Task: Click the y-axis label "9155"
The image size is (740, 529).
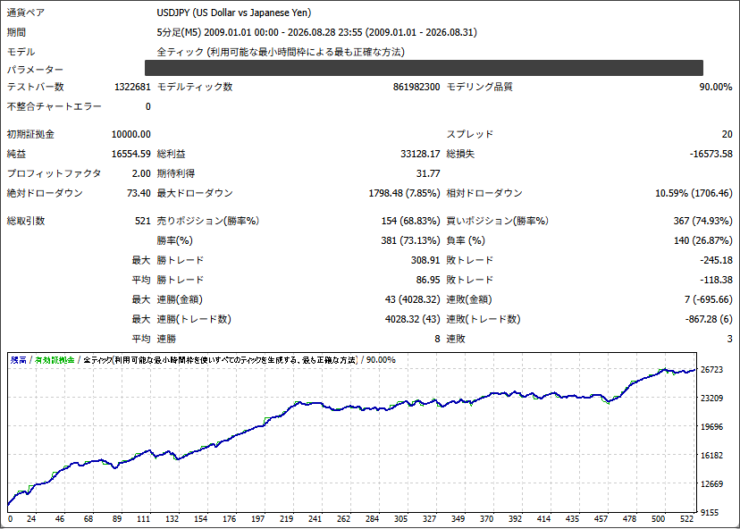Action: click(709, 512)
